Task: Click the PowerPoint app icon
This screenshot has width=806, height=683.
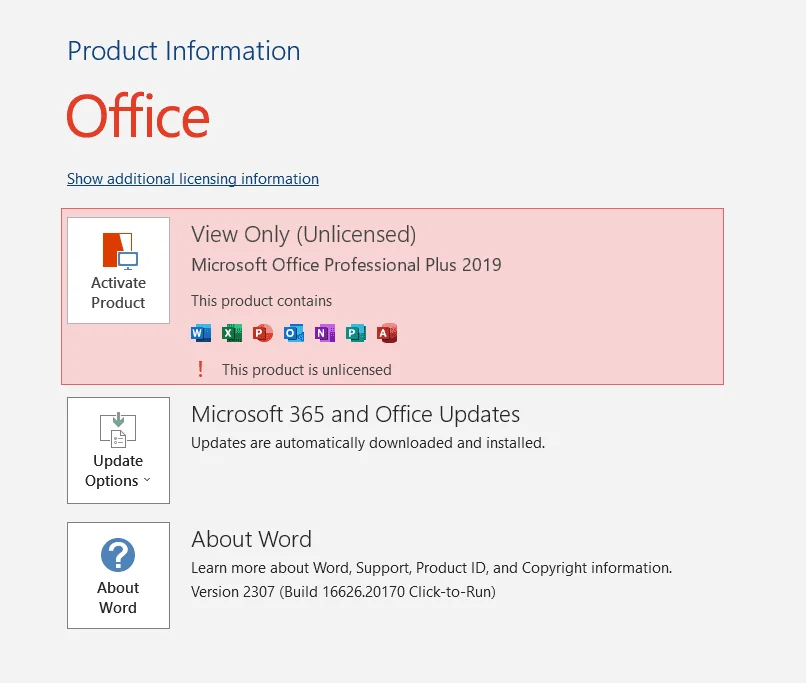Action: (x=263, y=333)
